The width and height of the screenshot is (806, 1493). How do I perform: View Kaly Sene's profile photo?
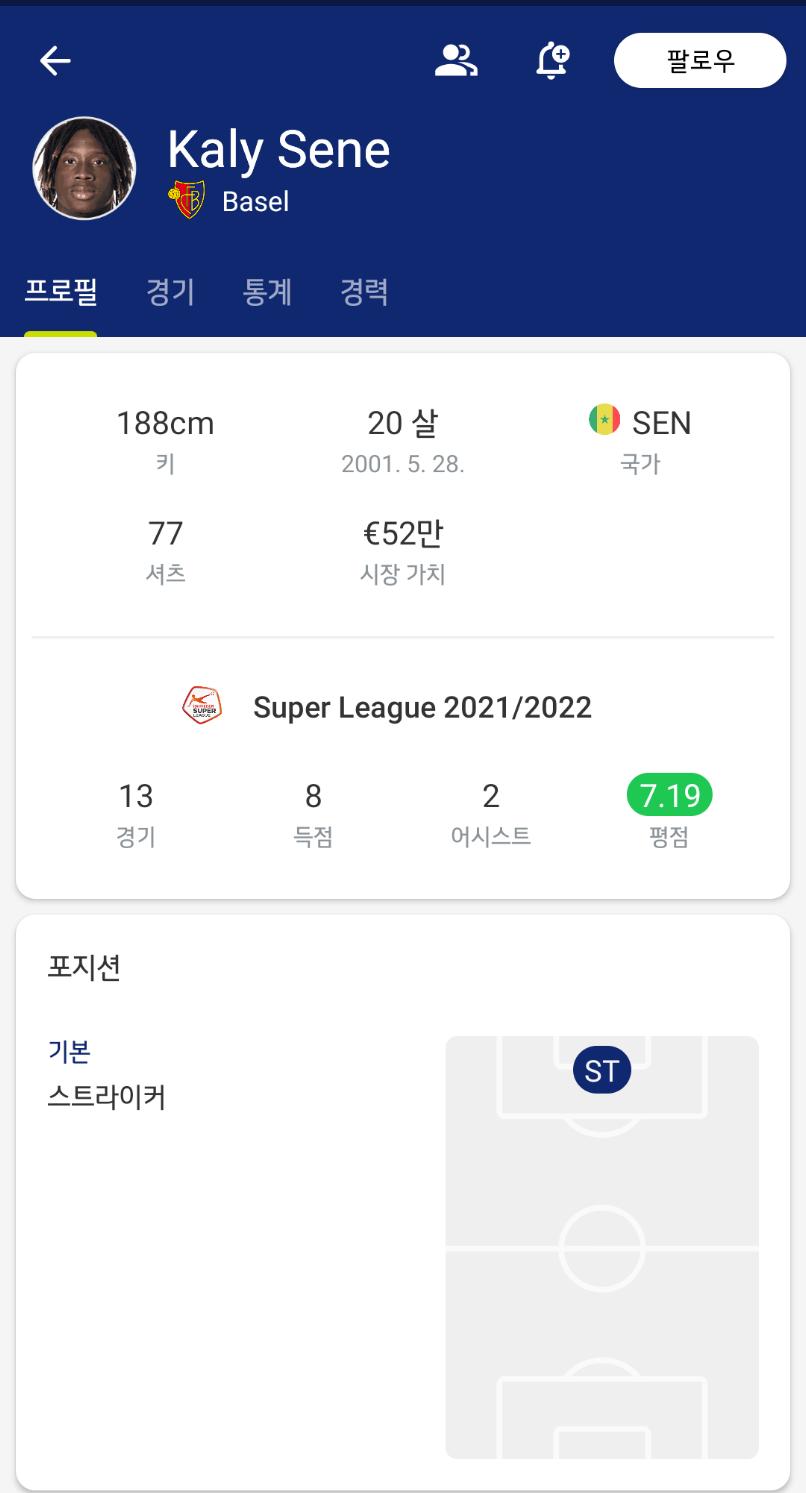84,168
